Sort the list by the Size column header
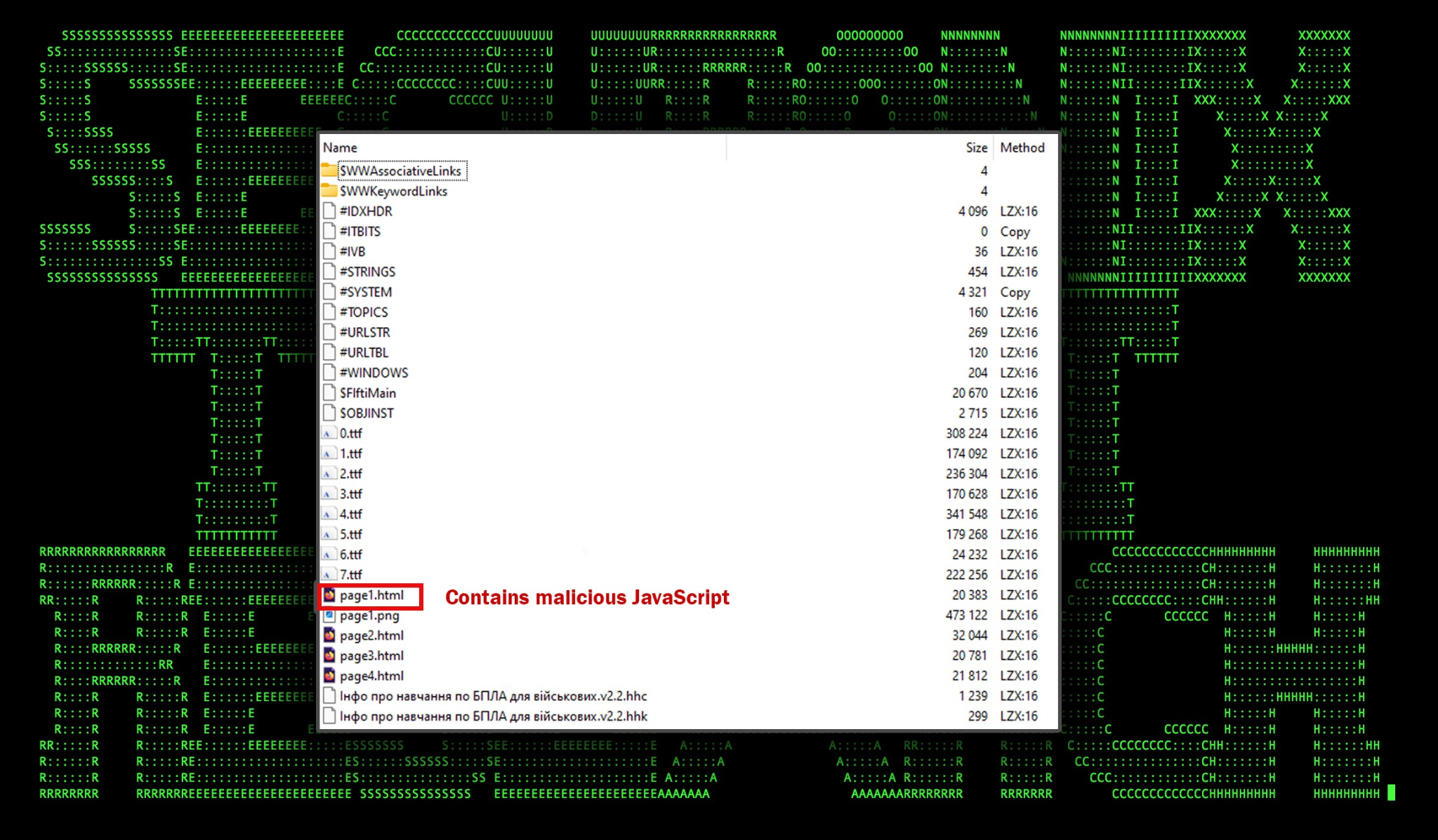The width and height of the screenshot is (1438, 840). [x=976, y=148]
